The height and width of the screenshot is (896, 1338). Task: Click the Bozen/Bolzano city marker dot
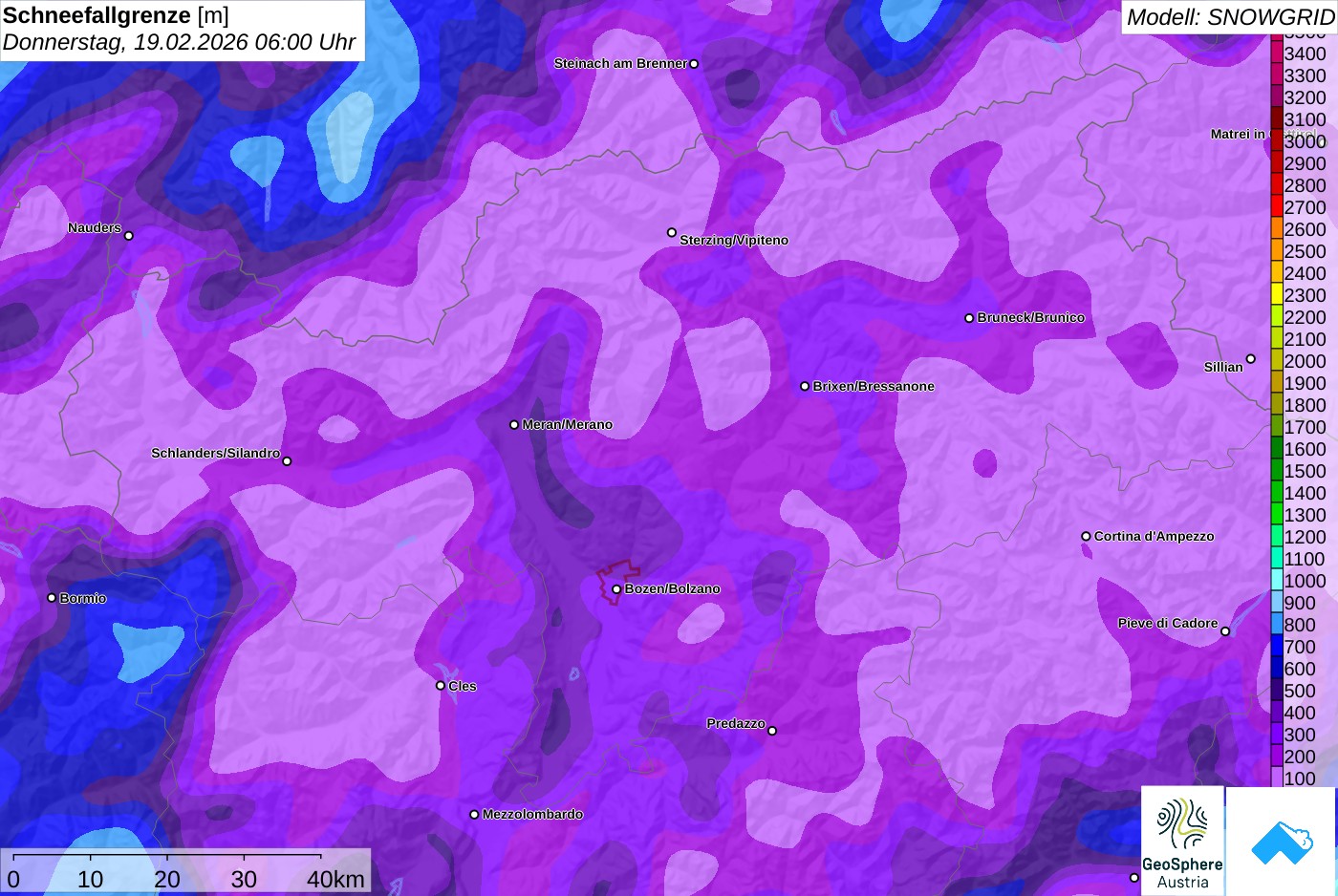(x=616, y=589)
